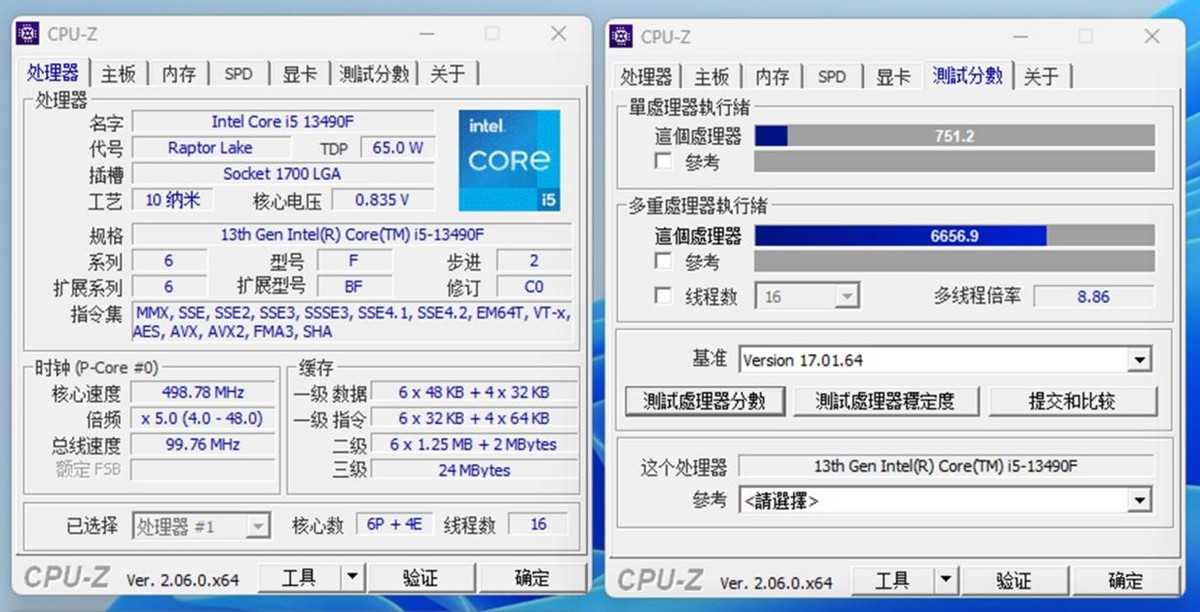Open the <請選擇> reference processor dropdown
This screenshot has height=612, width=1200.
click(x=1138, y=500)
